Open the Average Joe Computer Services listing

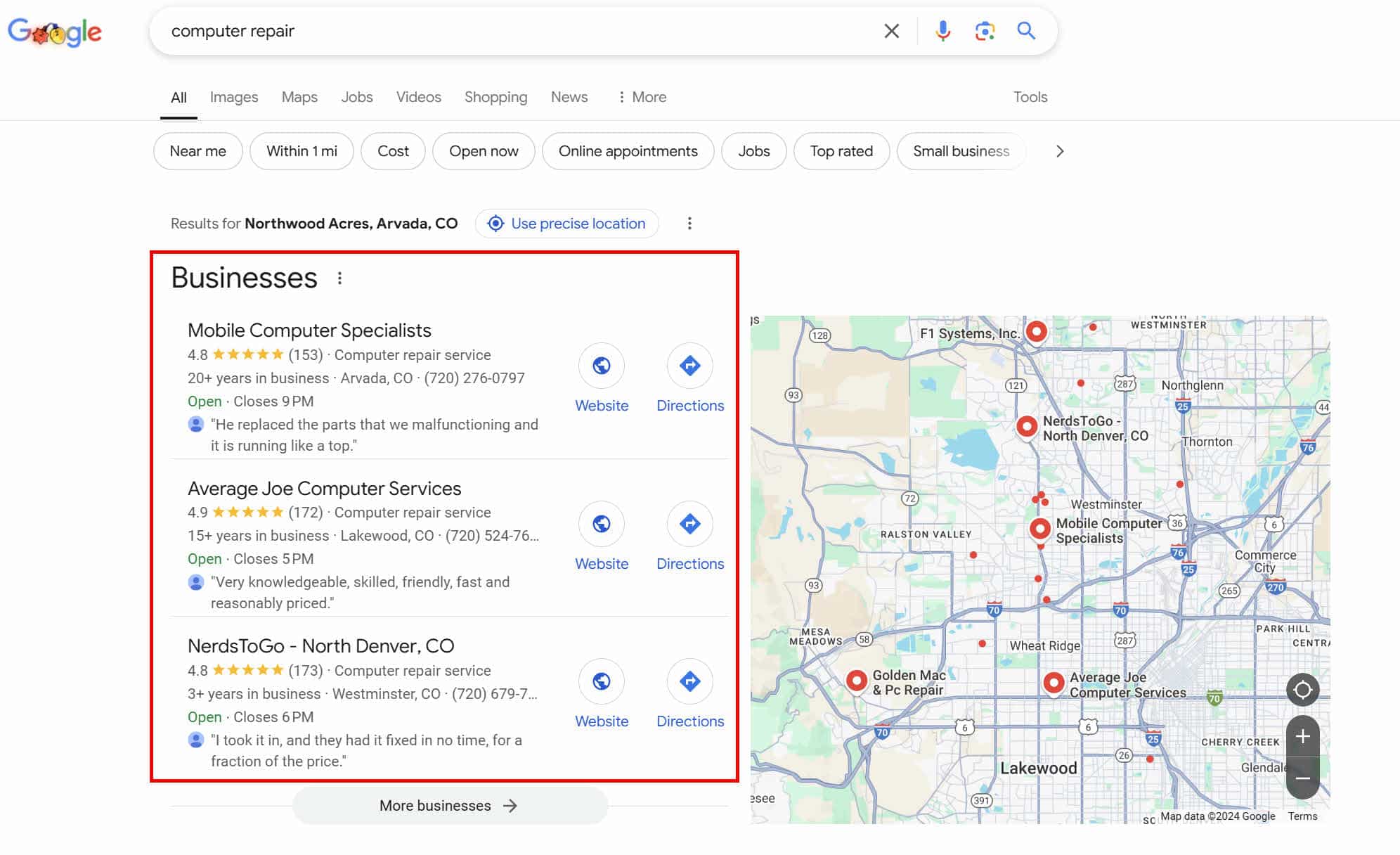click(x=325, y=489)
